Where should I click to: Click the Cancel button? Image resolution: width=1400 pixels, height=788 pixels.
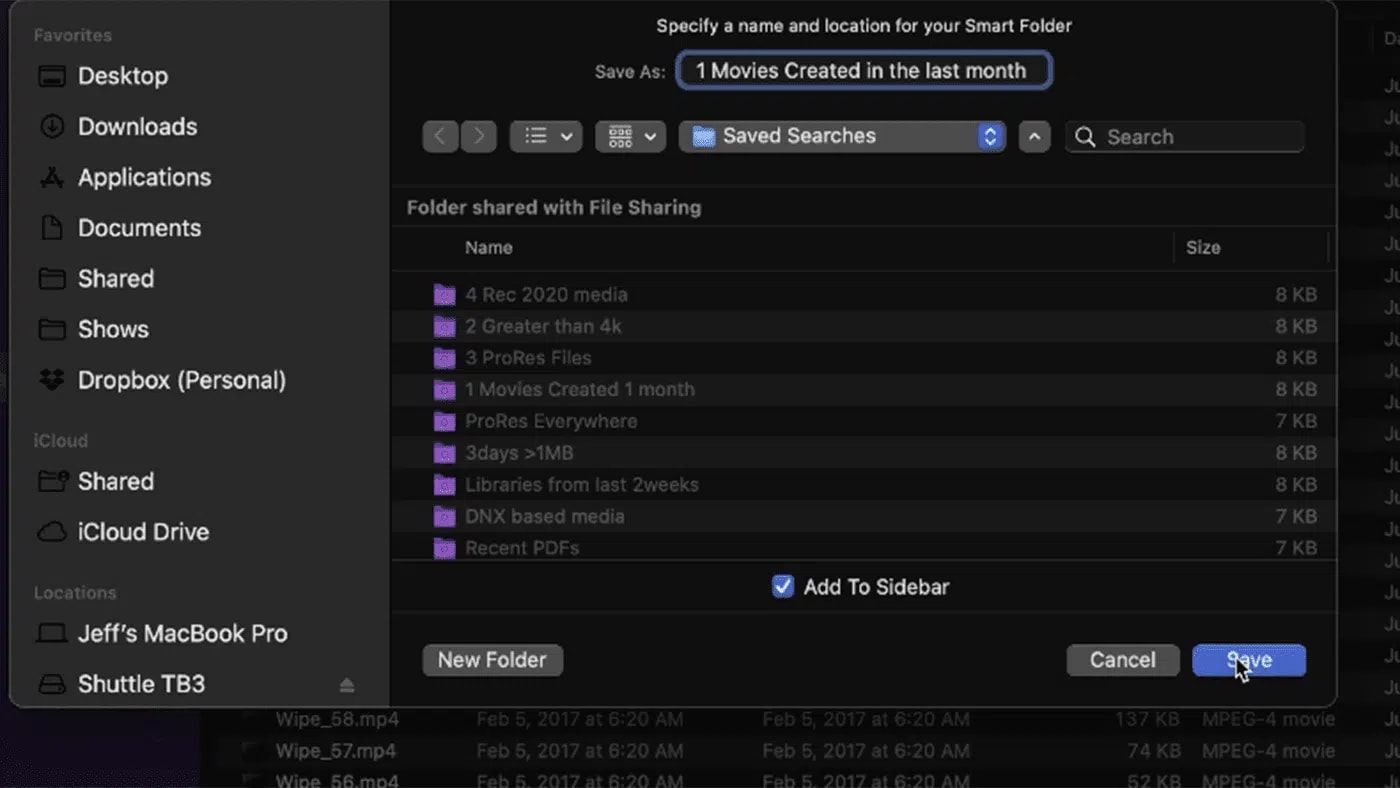(1122, 660)
